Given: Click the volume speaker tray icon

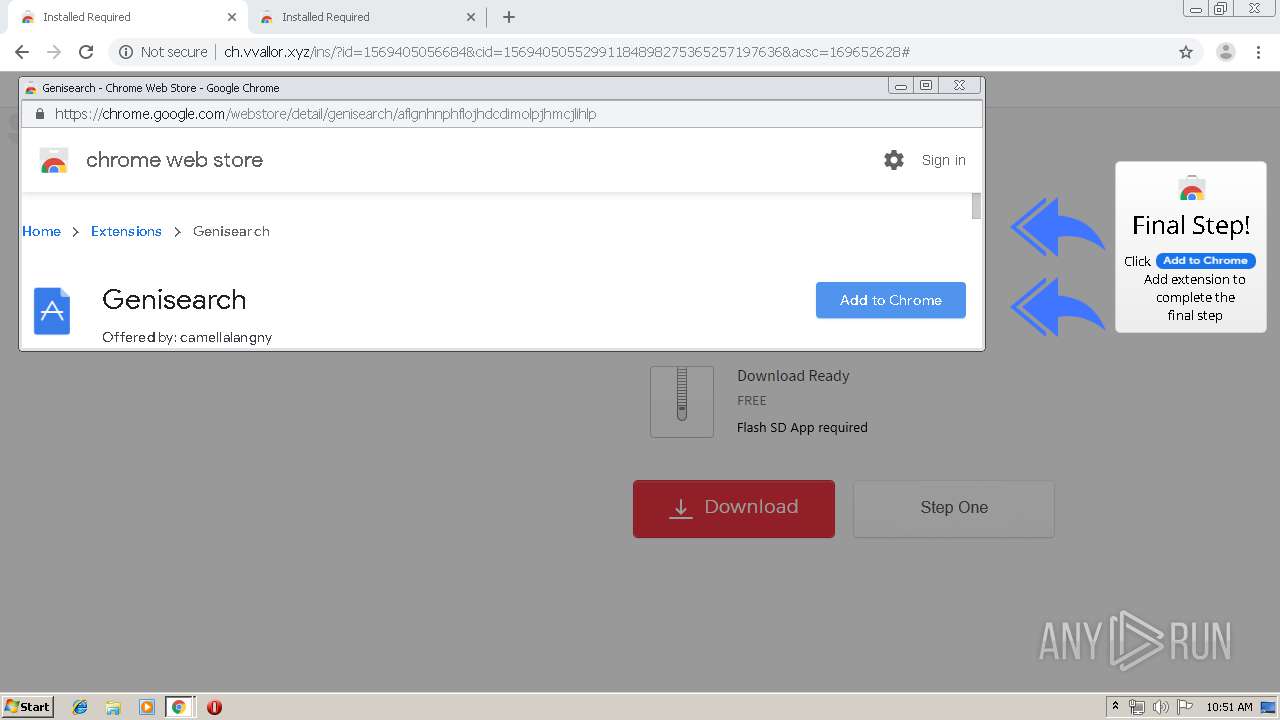Looking at the screenshot, I should coord(1161,707).
